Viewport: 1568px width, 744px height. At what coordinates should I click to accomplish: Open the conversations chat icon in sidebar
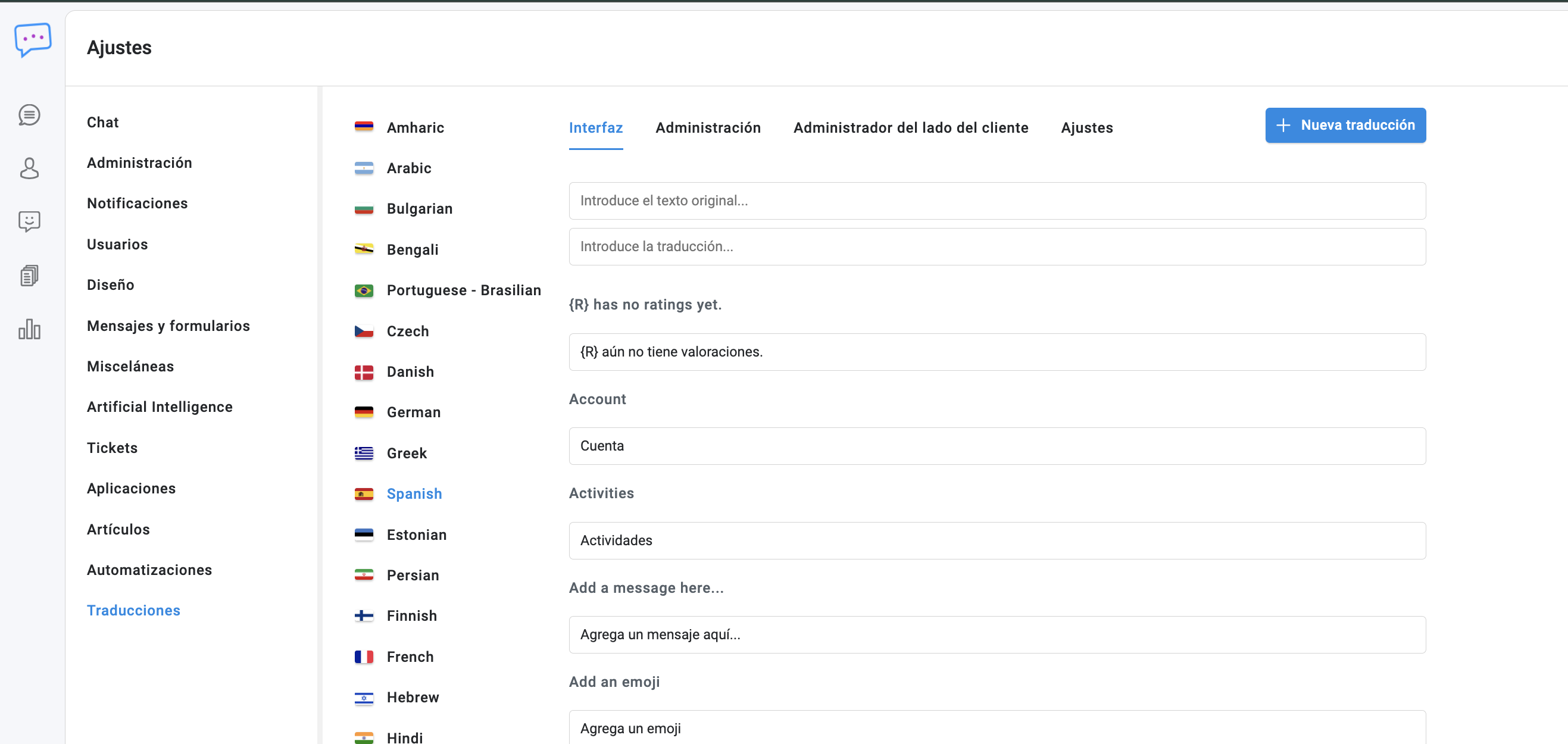[x=29, y=115]
